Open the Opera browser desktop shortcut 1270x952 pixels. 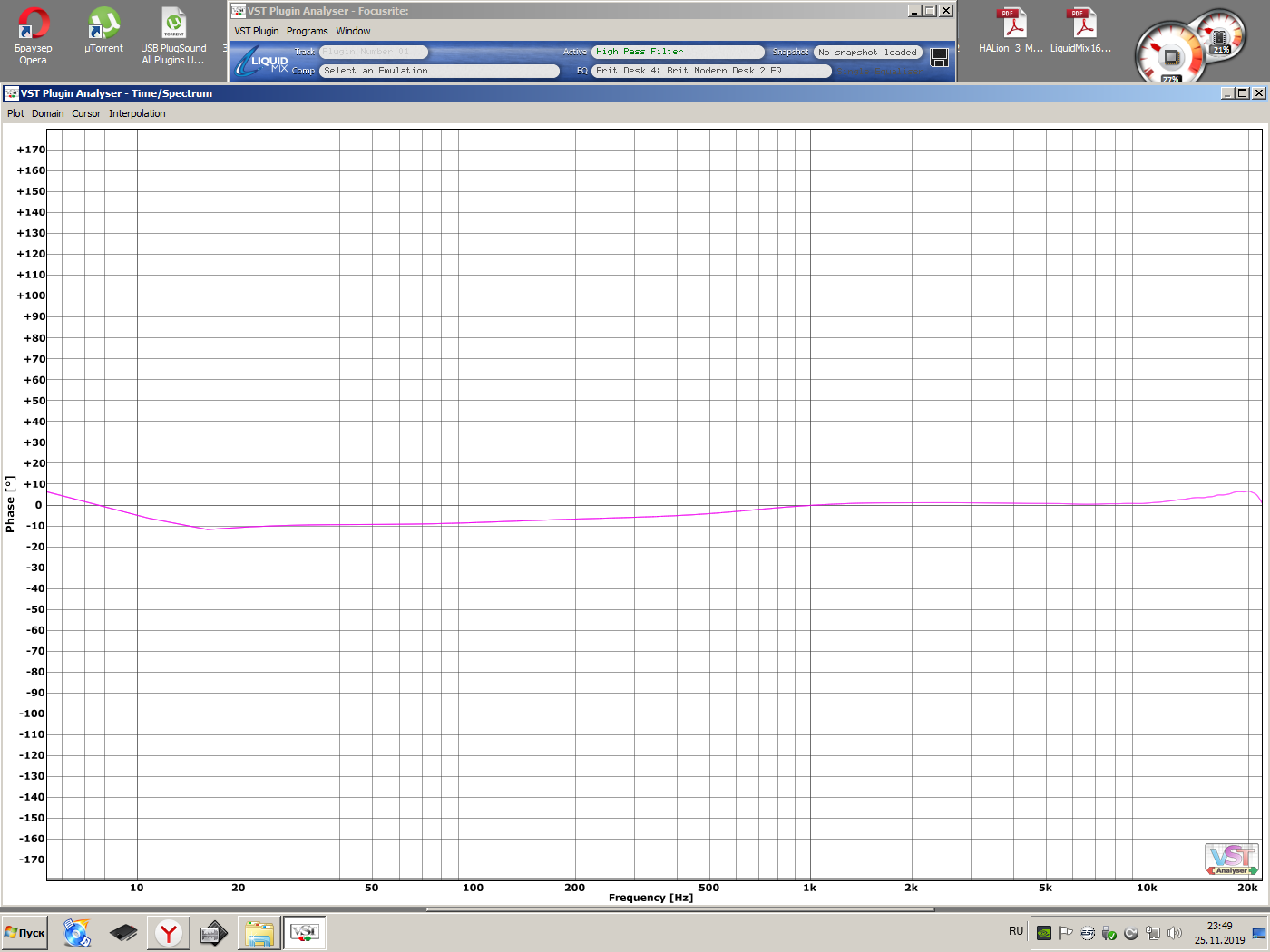(x=34, y=35)
